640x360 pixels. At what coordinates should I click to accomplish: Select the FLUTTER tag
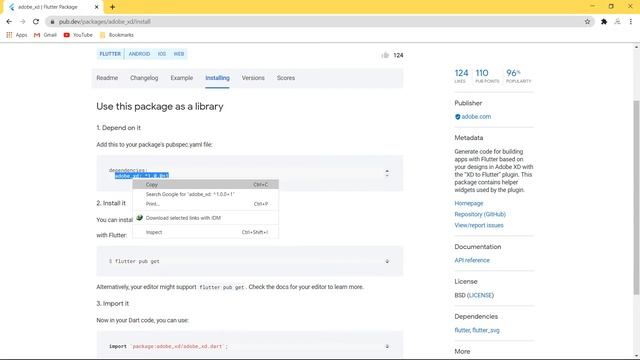110,54
